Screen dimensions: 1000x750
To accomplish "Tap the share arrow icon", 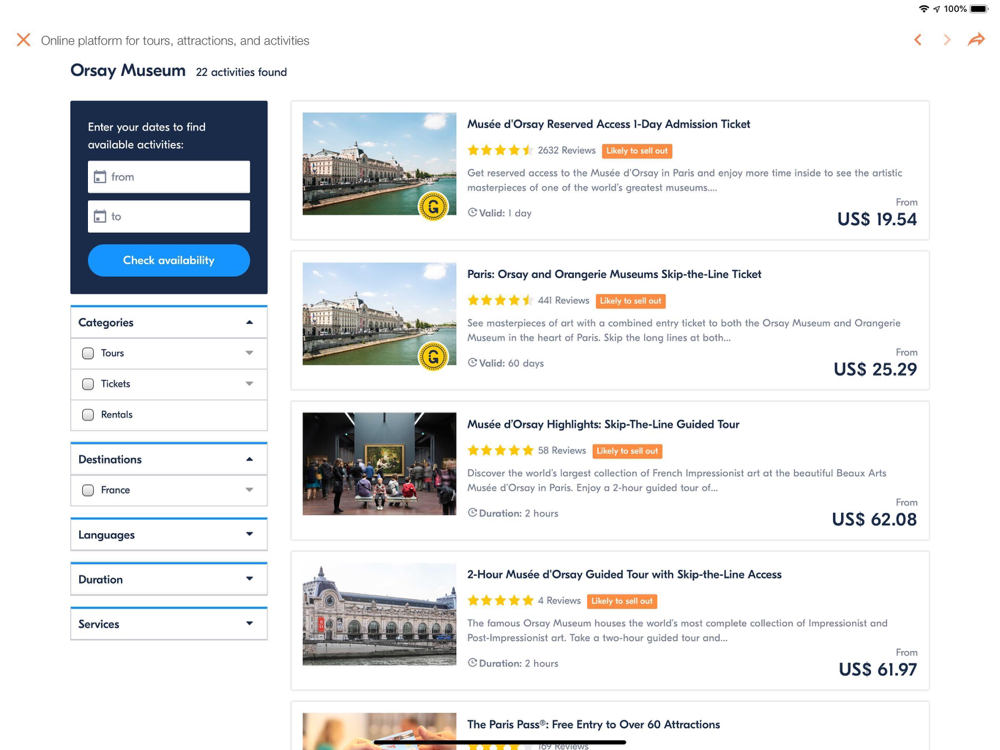I will point(976,40).
